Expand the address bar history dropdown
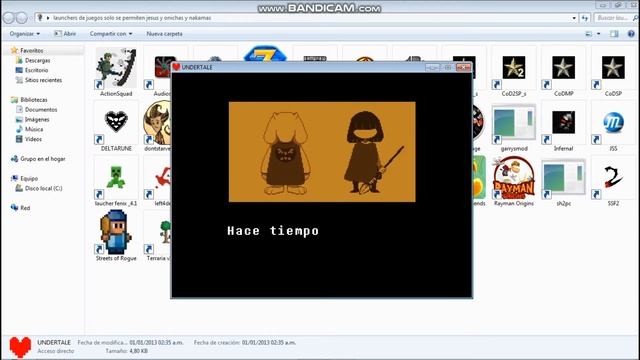This screenshot has width=640, height=360. [574, 18]
